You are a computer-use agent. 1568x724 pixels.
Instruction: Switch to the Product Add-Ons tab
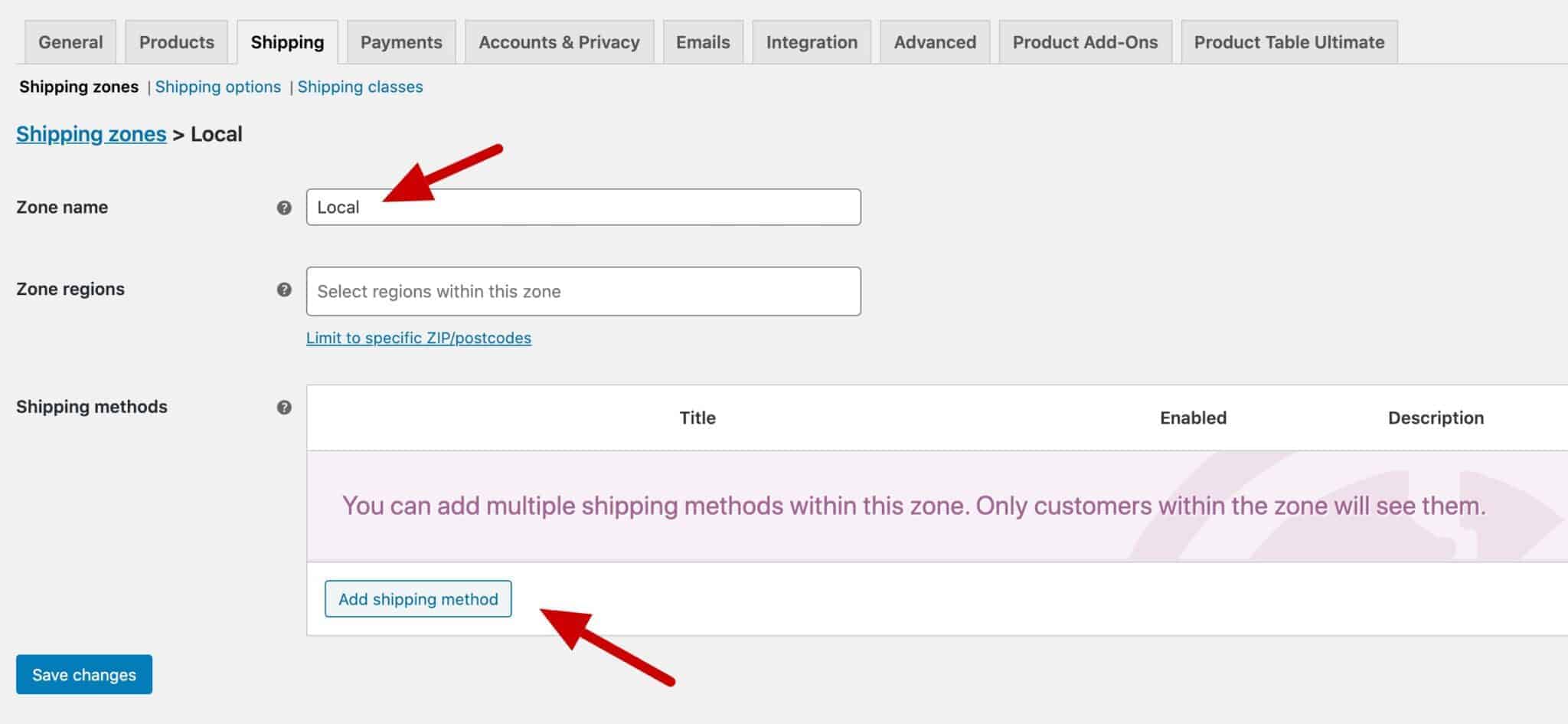tap(1085, 42)
